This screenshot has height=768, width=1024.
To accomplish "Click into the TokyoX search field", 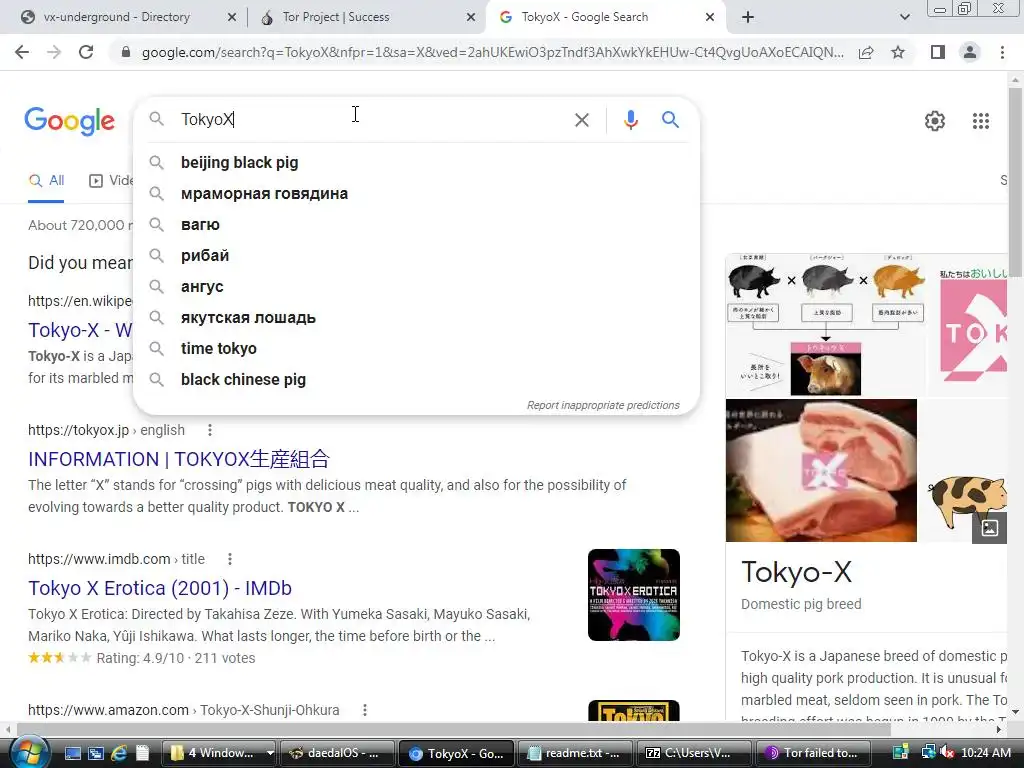I will (x=372, y=120).
